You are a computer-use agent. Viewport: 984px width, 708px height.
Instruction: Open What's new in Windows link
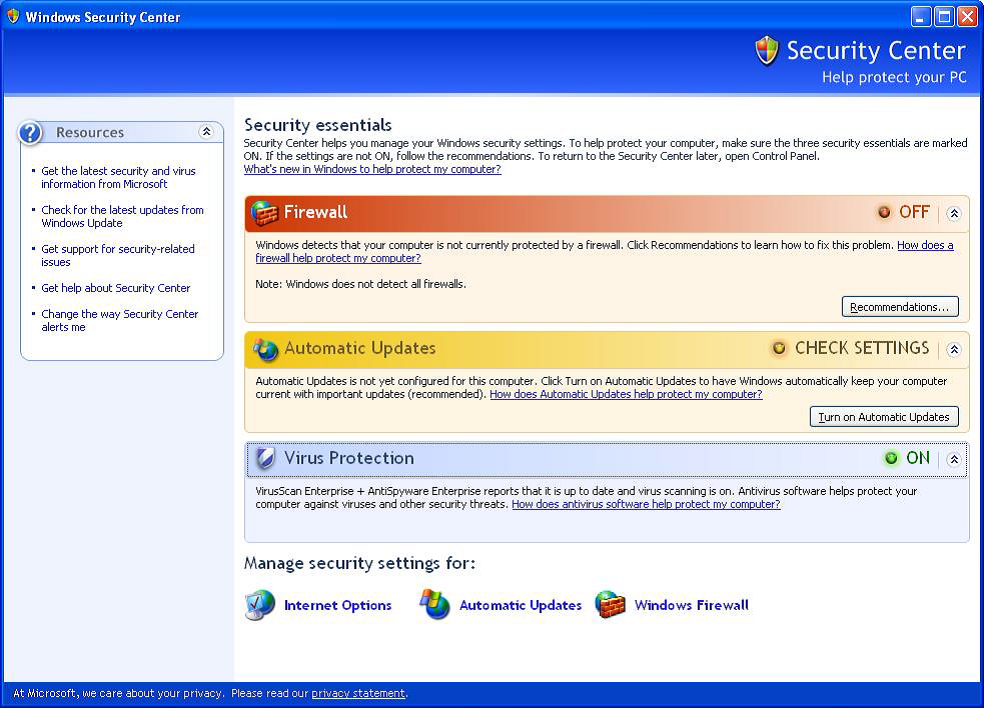pos(372,169)
